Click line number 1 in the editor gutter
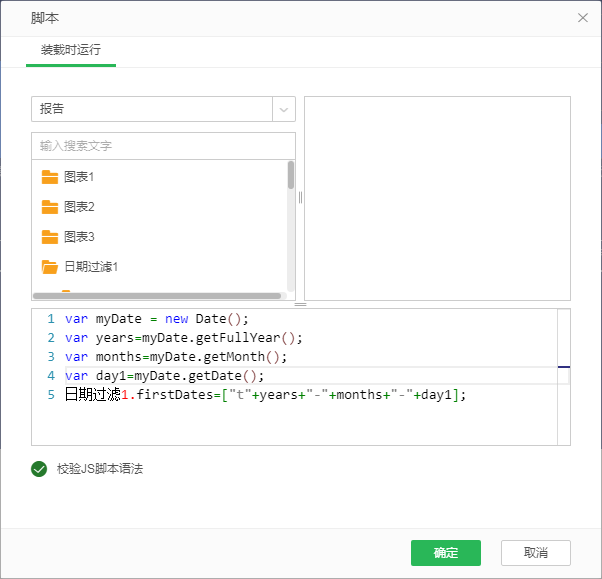 tap(51, 319)
